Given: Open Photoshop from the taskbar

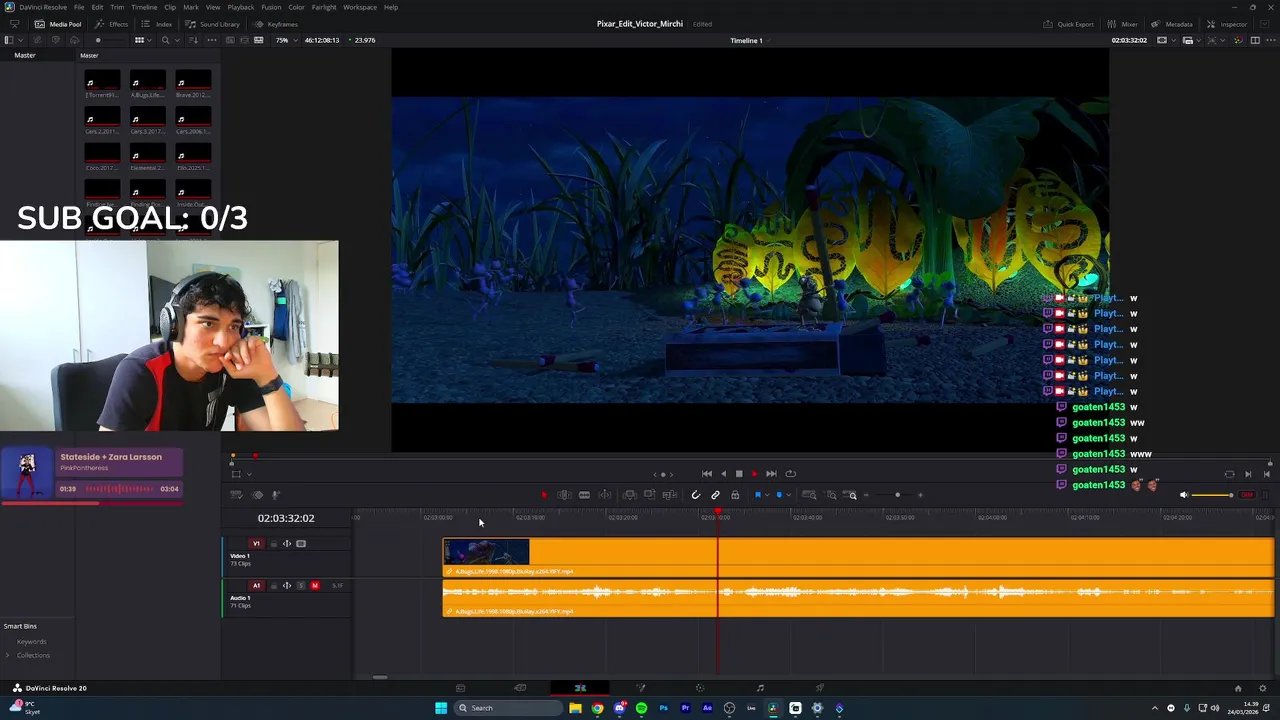Looking at the screenshot, I should pyautogui.click(x=663, y=708).
